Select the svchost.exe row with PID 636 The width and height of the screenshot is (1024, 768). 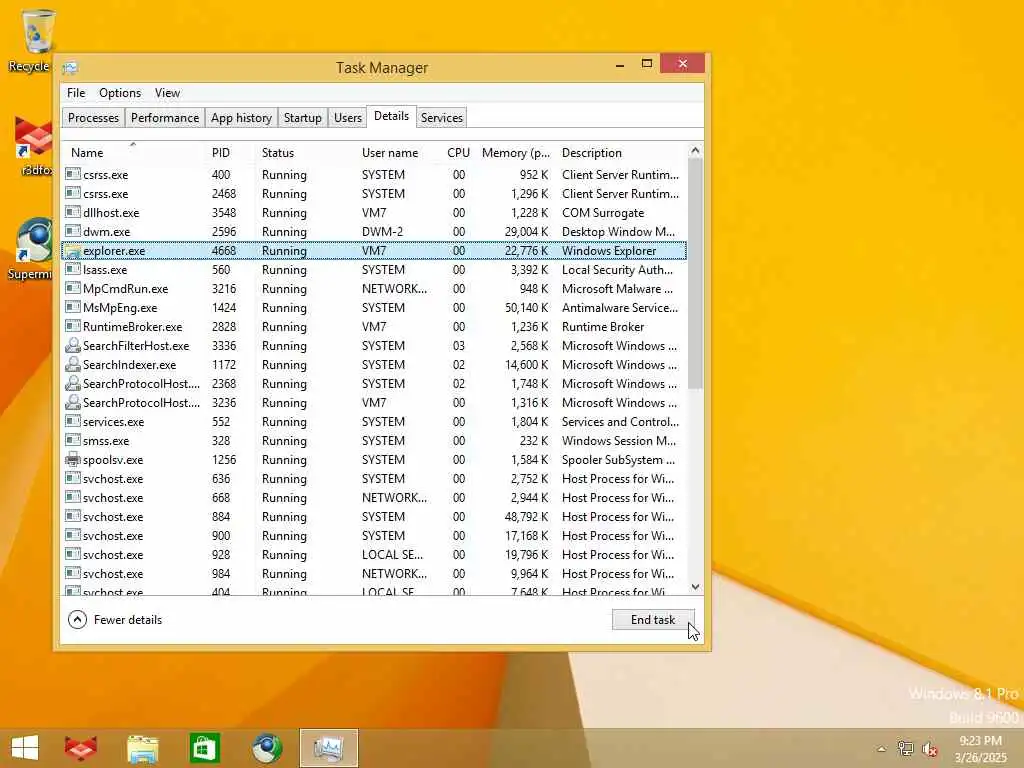coord(374,478)
